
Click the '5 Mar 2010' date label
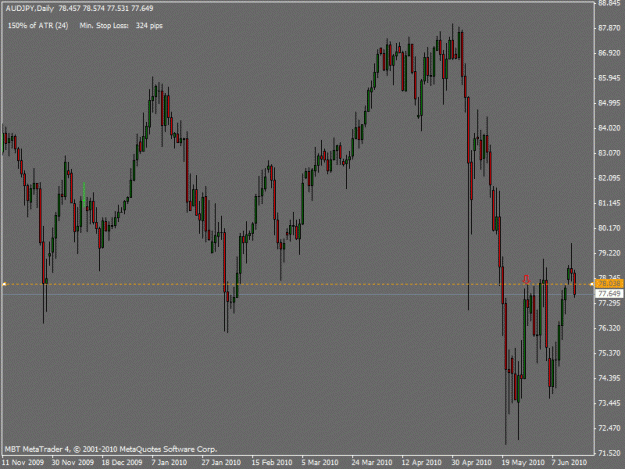(320, 463)
